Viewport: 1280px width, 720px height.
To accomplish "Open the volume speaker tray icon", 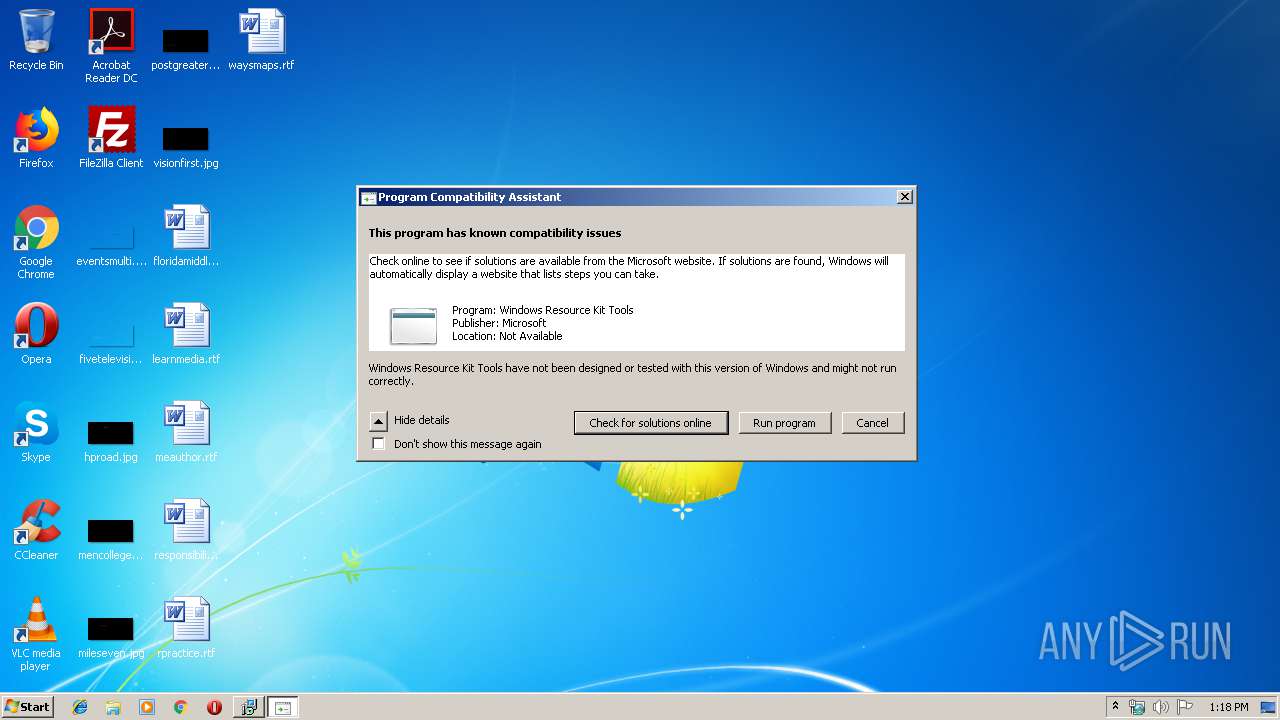I will (x=1160, y=707).
